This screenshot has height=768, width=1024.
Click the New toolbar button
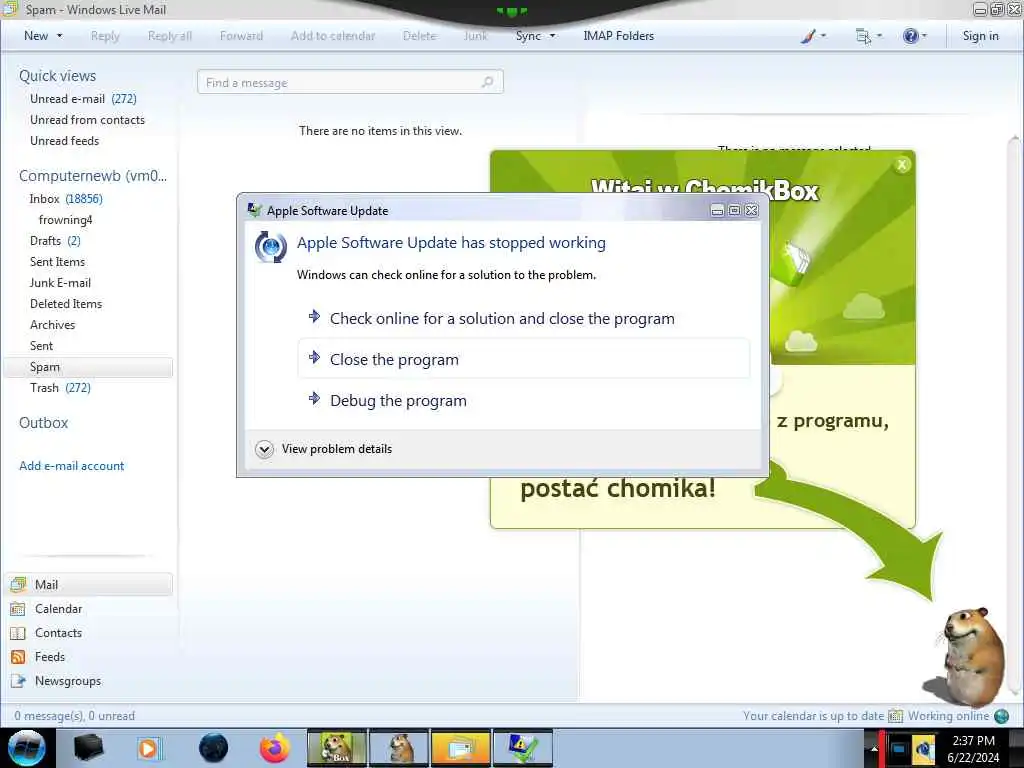(36, 36)
